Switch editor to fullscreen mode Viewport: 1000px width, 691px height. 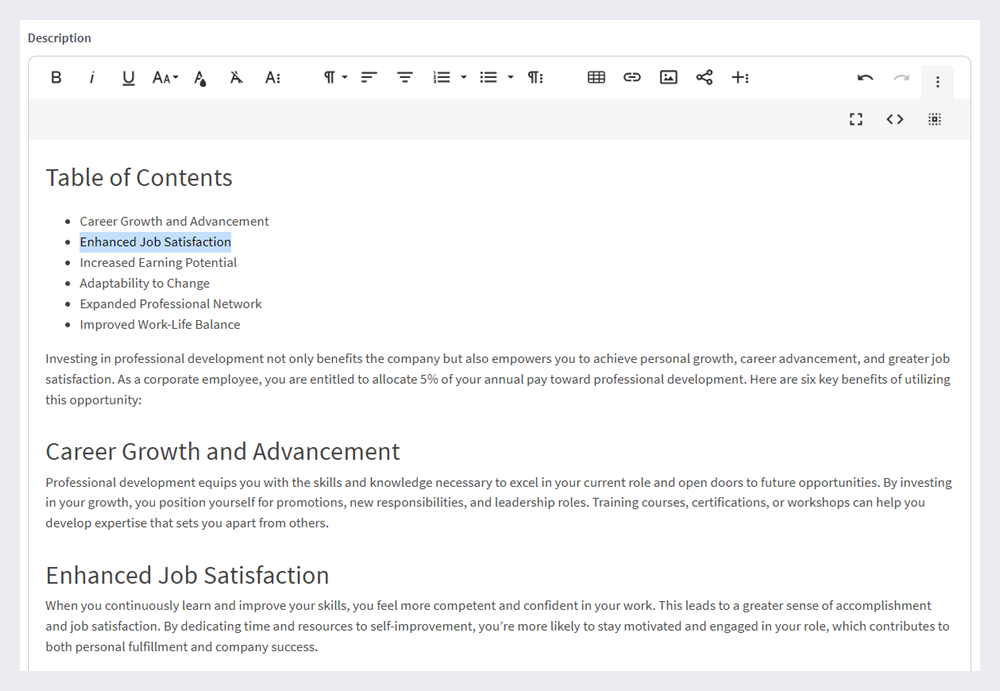[x=856, y=119]
